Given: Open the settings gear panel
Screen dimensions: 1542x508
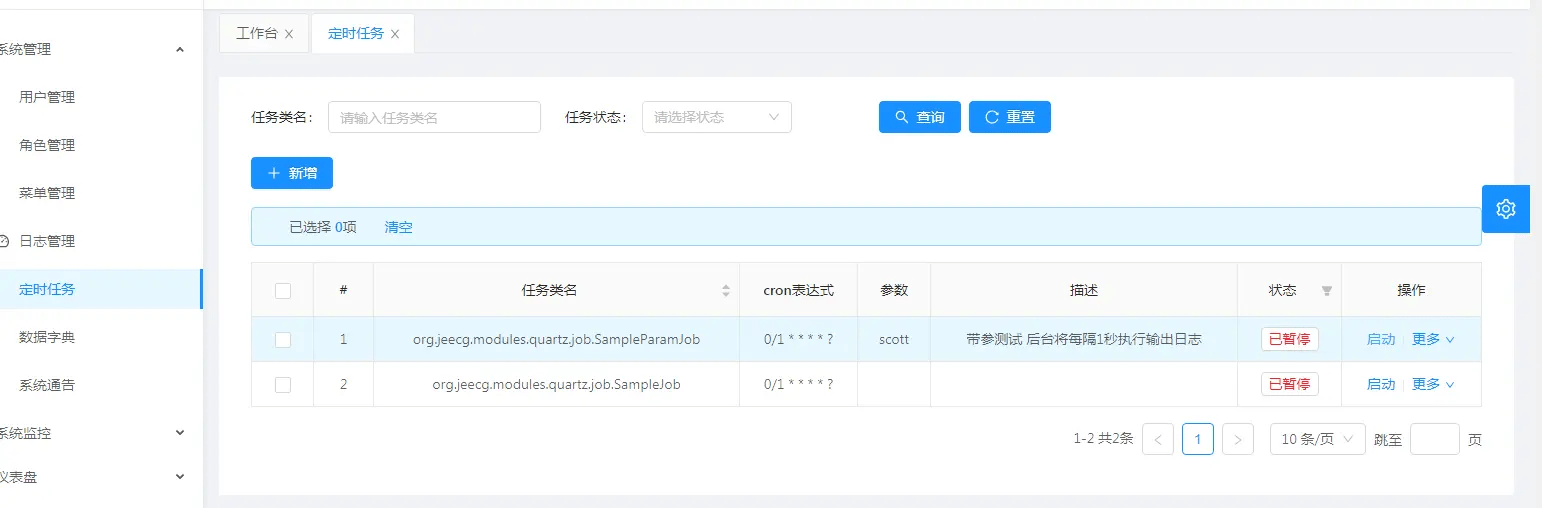Looking at the screenshot, I should pos(1505,209).
